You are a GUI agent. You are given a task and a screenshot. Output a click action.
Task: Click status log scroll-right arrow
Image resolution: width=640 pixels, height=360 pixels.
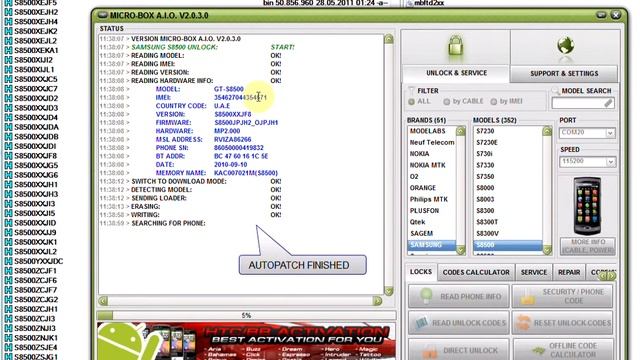point(378,301)
